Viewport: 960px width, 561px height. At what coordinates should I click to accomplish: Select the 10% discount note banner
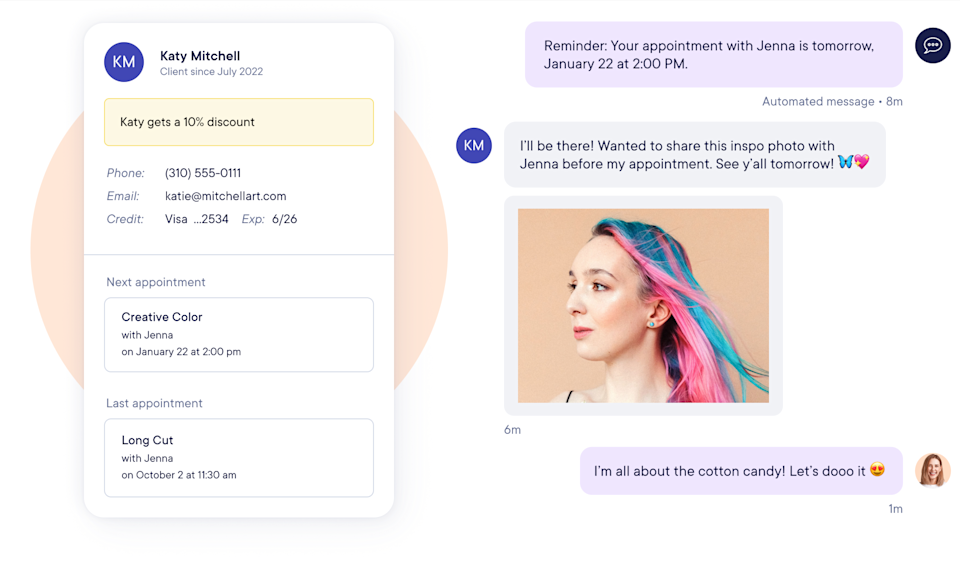point(239,122)
